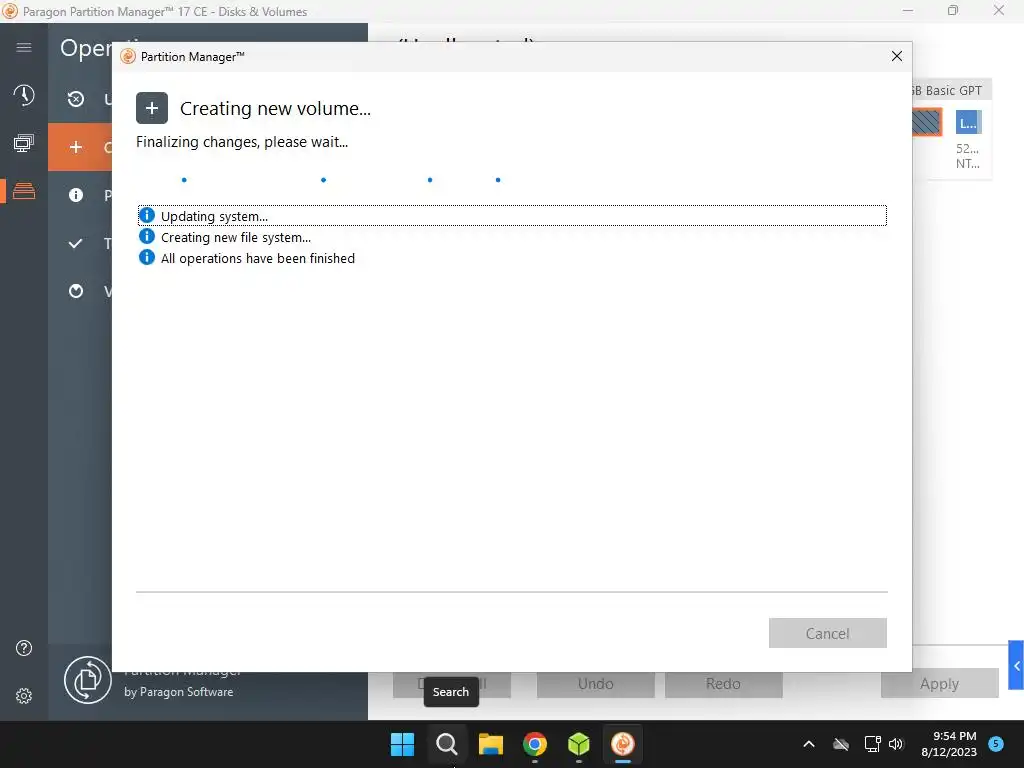Open the Windows Start menu
1024x768 pixels.
[402, 744]
